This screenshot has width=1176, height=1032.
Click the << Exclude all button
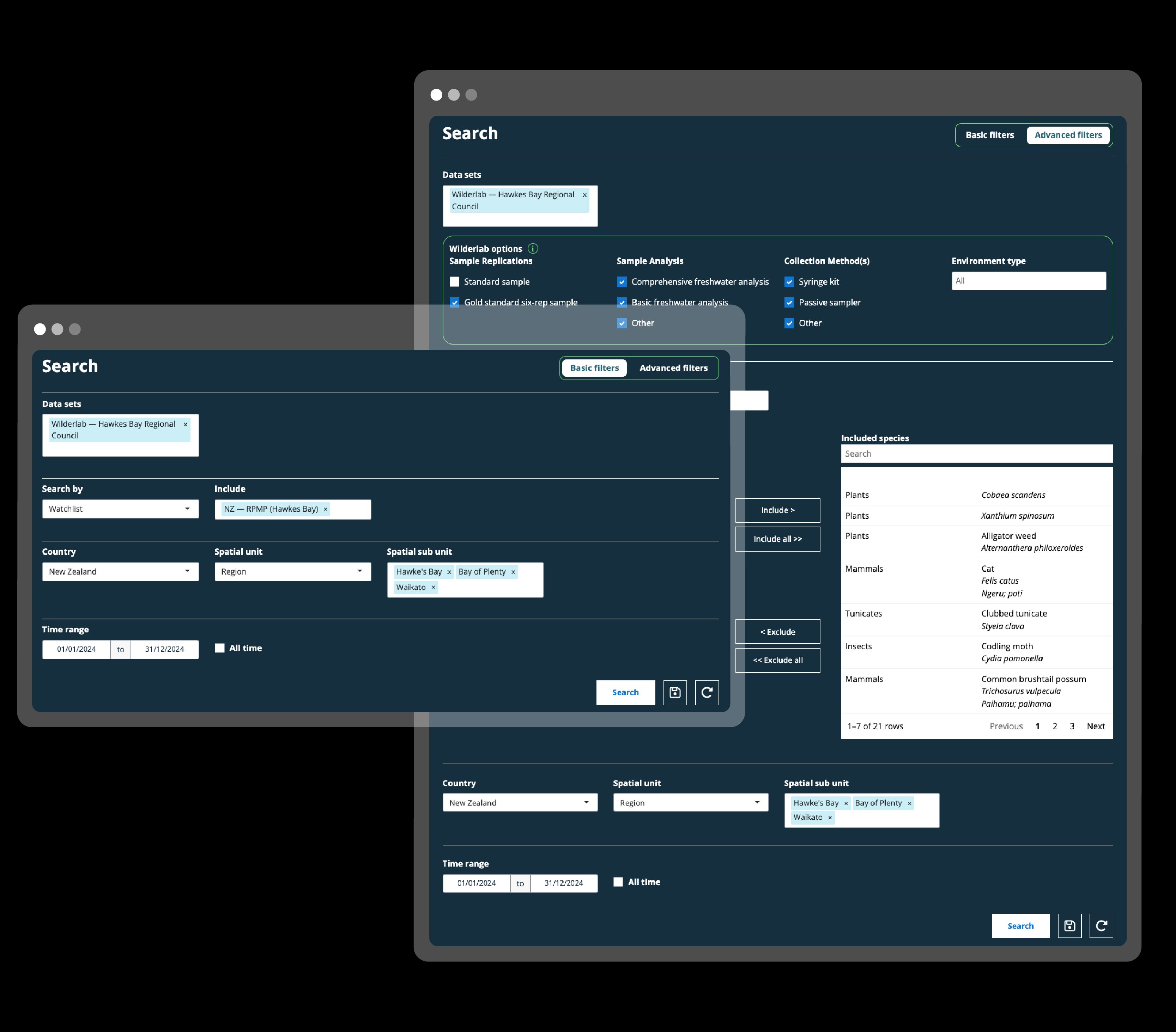pos(778,660)
